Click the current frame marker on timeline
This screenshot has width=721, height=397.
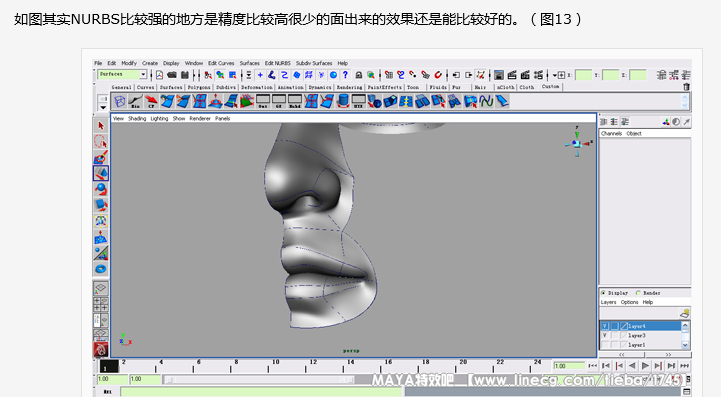pyautogui.click(x=109, y=366)
